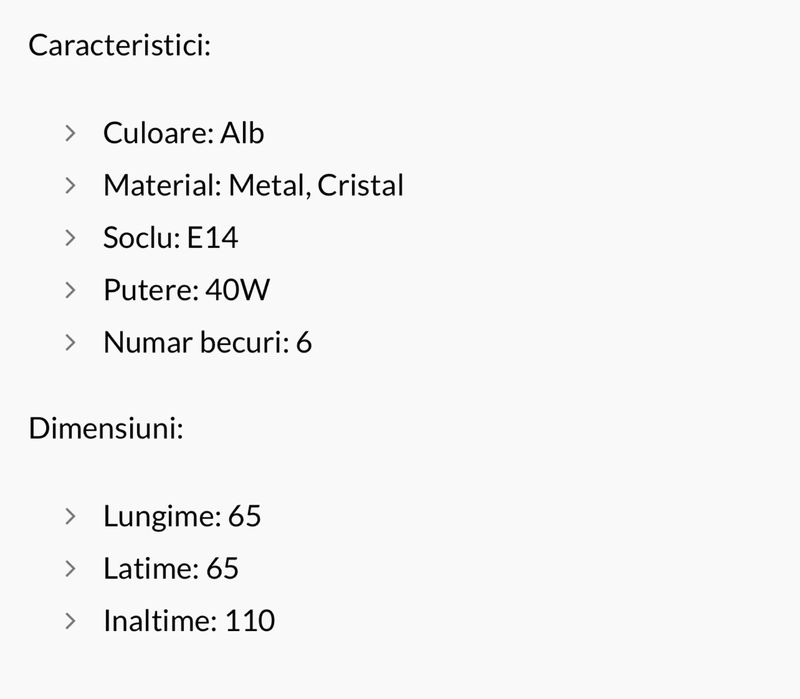Click the Latime: 65 text
This screenshot has width=800, height=699.
pos(170,568)
